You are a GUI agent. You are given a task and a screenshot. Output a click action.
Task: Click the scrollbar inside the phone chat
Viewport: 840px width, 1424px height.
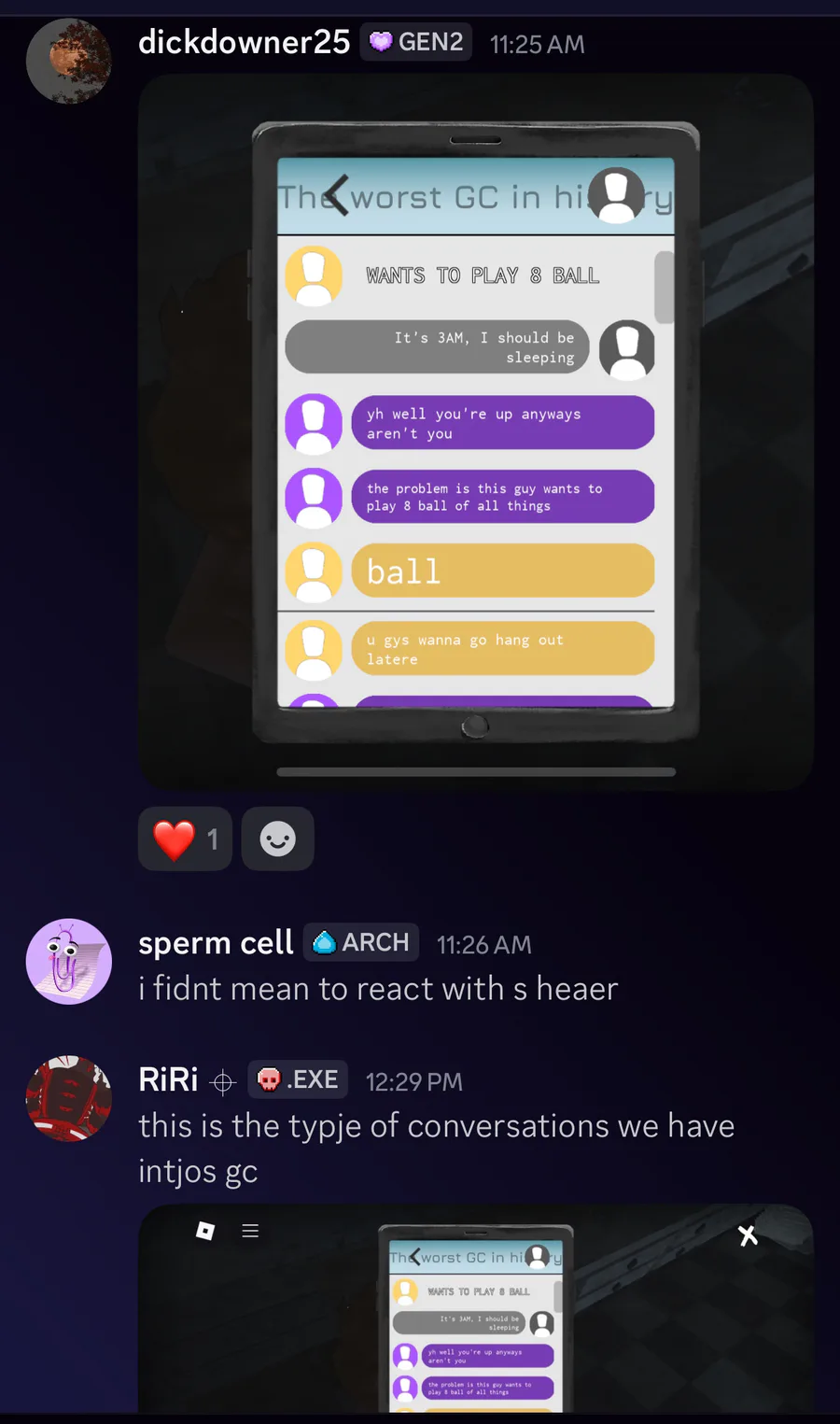click(664, 287)
